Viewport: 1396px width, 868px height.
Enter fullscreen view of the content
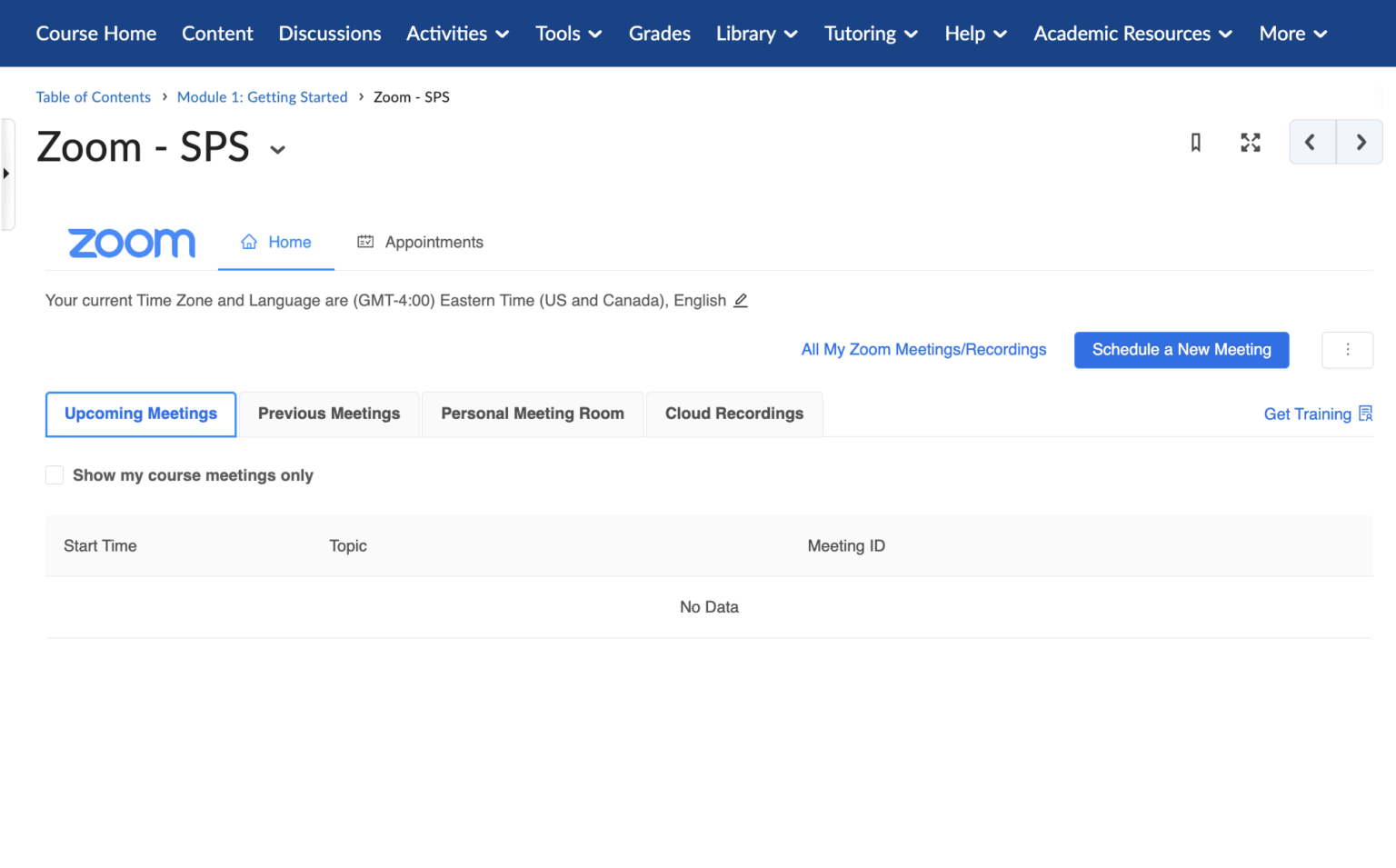coord(1250,143)
